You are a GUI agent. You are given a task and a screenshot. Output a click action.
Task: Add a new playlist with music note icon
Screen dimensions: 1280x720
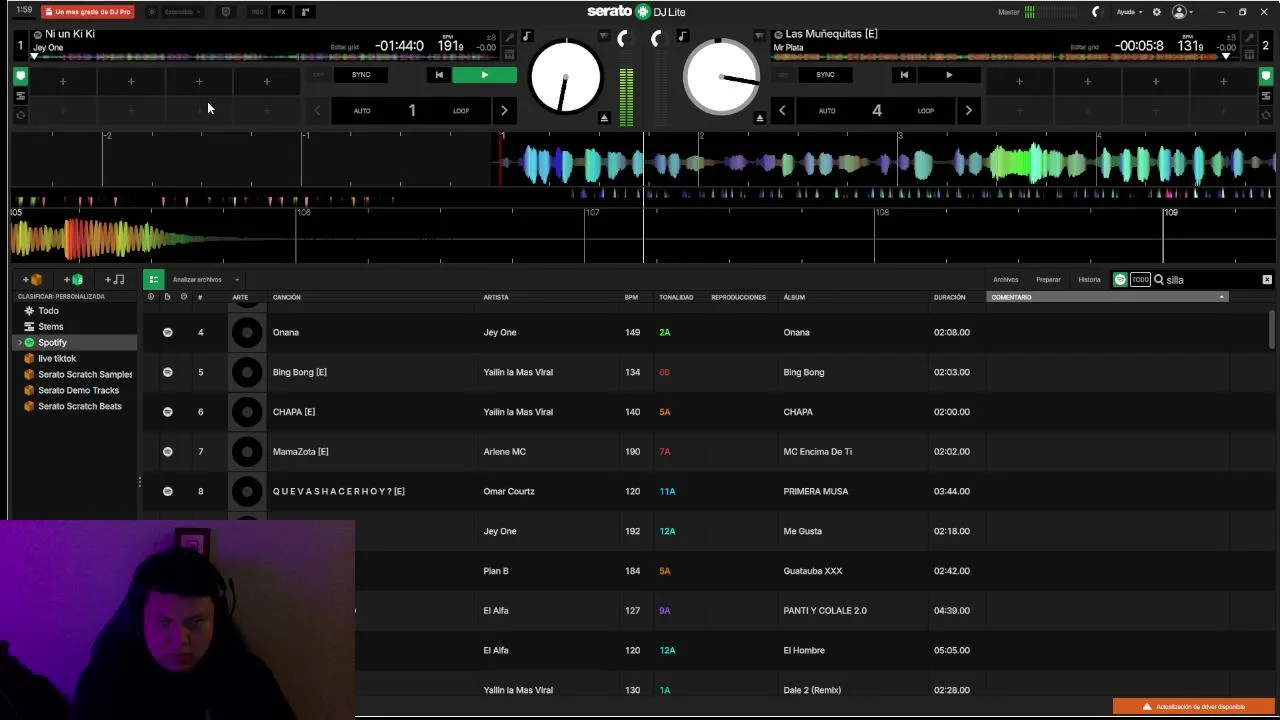[115, 280]
